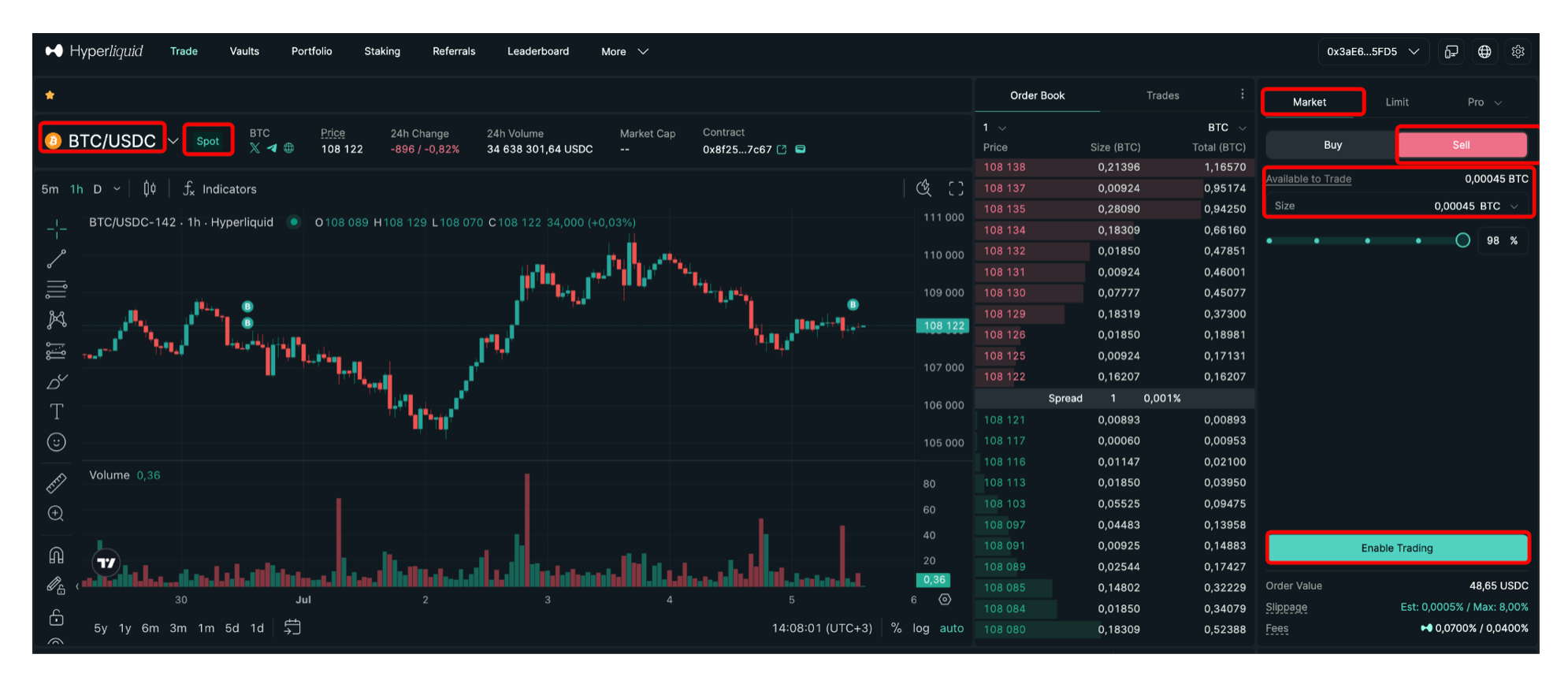This screenshot has height=684, width=1568.
Task: Click the Enable Trading button
Action: click(1397, 548)
